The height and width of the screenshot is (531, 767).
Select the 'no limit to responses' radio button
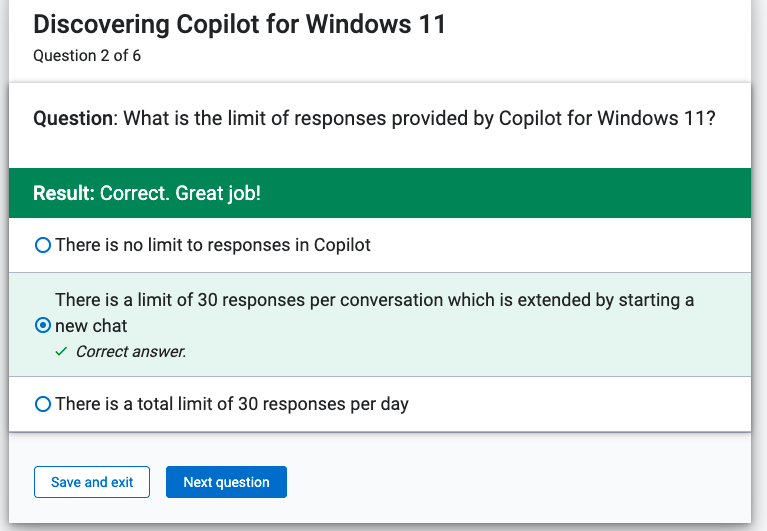coord(43,245)
